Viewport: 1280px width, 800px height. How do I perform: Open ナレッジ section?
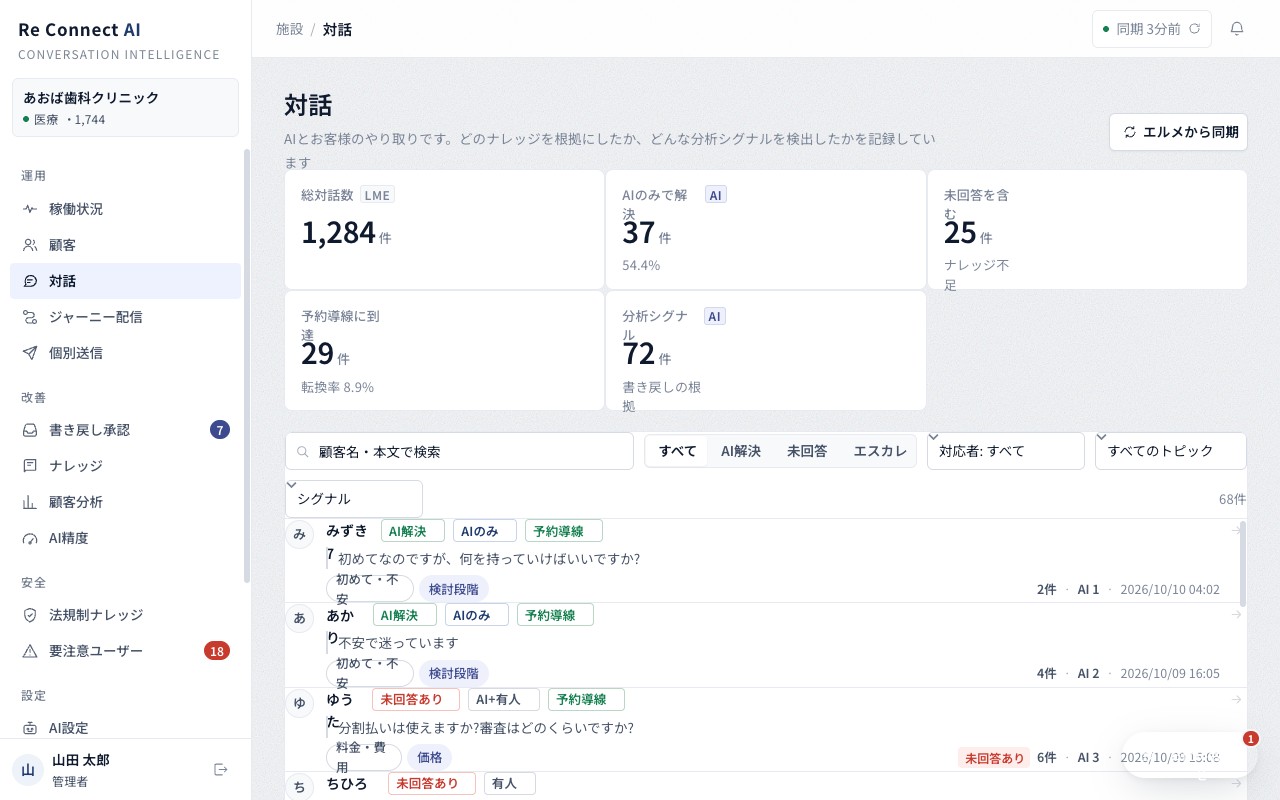click(x=125, y=466)
